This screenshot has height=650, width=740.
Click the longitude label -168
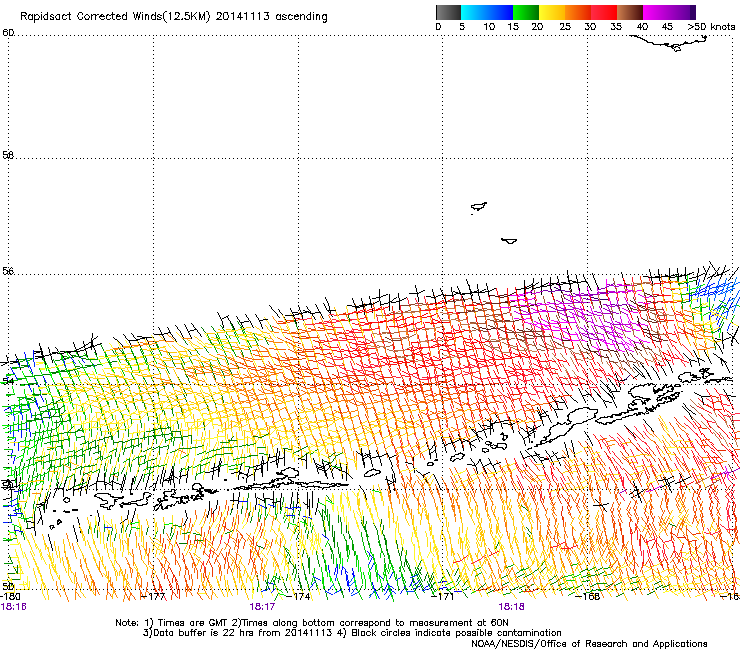pos(588,596)
